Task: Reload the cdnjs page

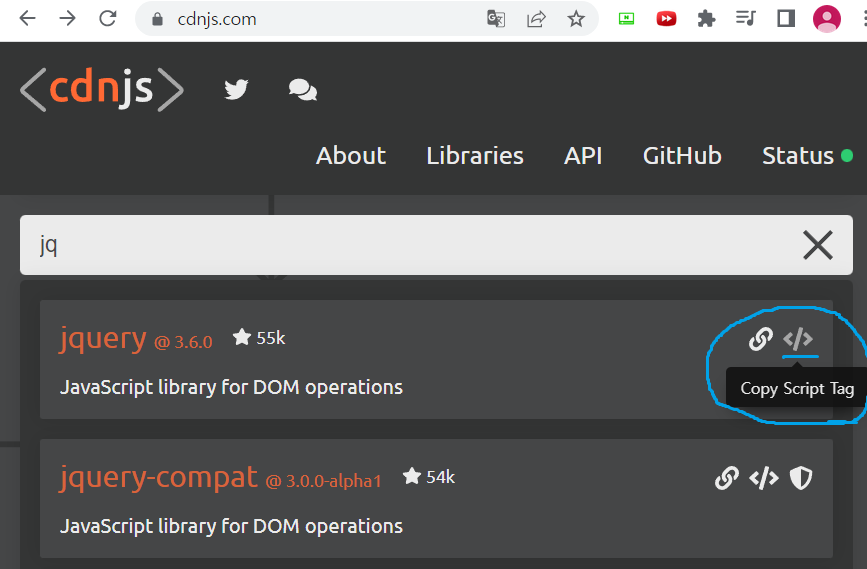Action: (108, 19)
